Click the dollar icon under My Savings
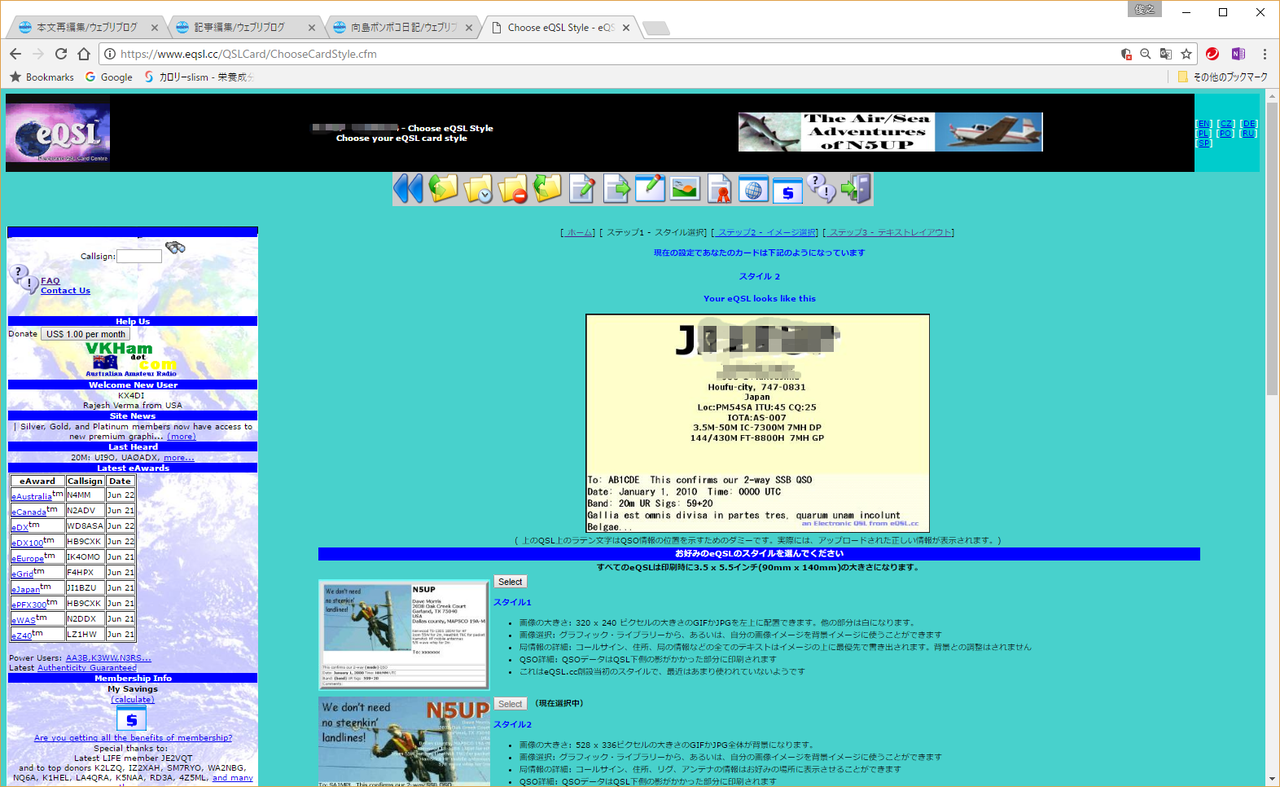This screenshot has width=1280, height=787. tap(131, 719)
